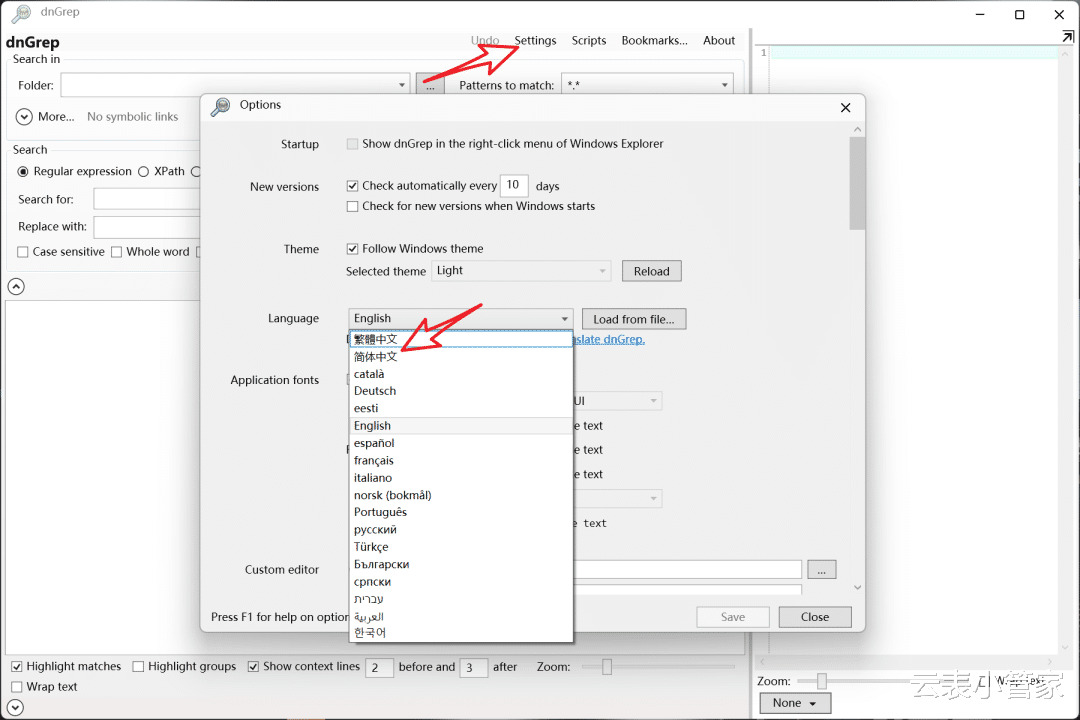
Task: Click the magnifier icon in Options dialog title
Action: pyautogui.click(x=220, y=106)
